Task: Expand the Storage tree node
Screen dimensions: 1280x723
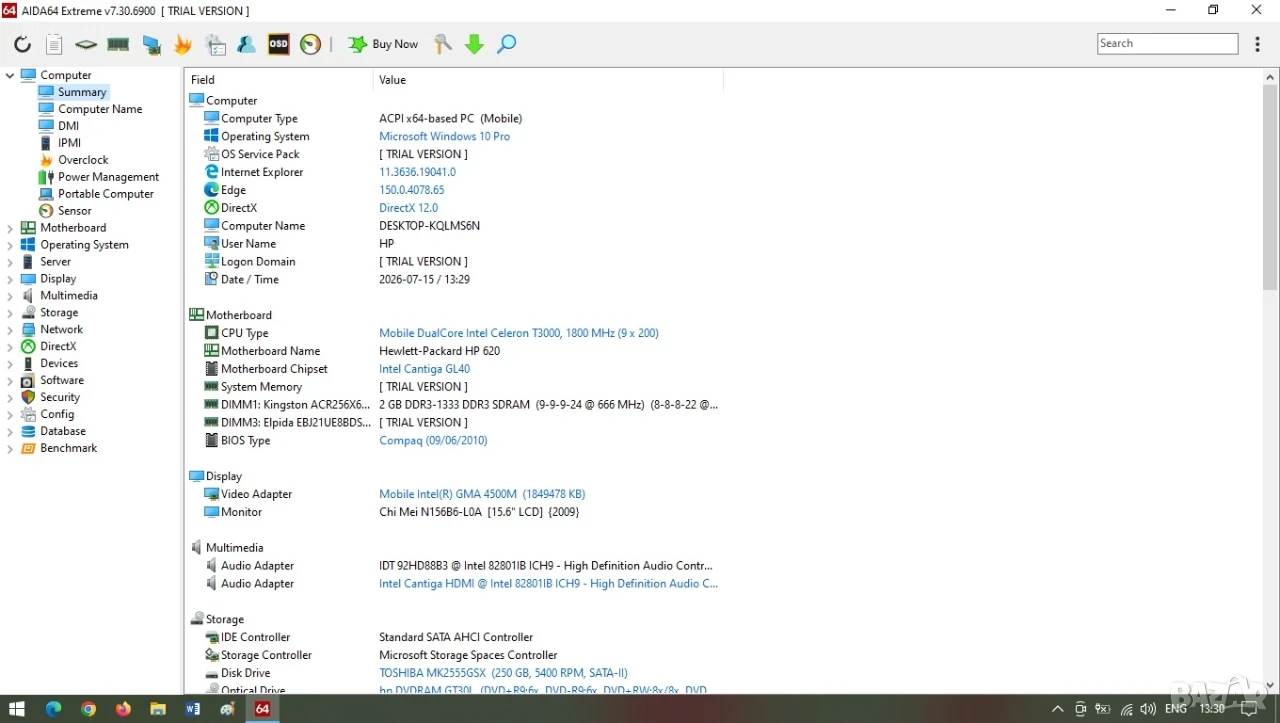Action: [x=10, y=313]
